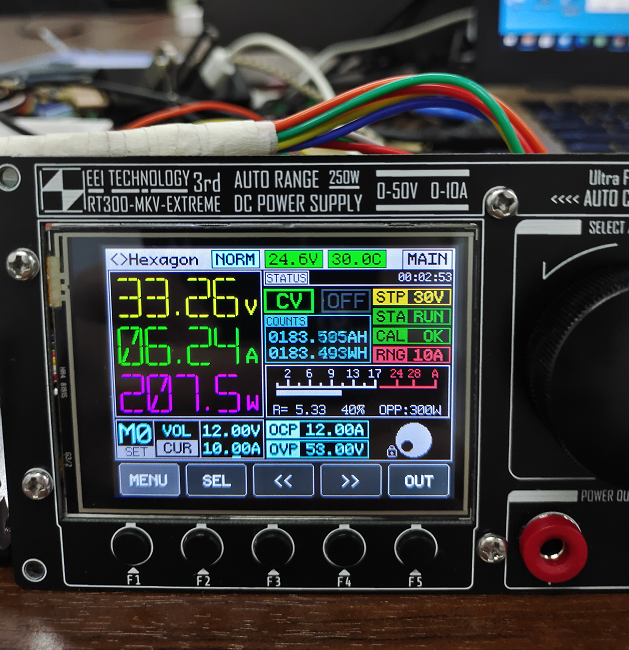
Task: Tap the 207.5 W power readout
Action: [x=189, y=393]
